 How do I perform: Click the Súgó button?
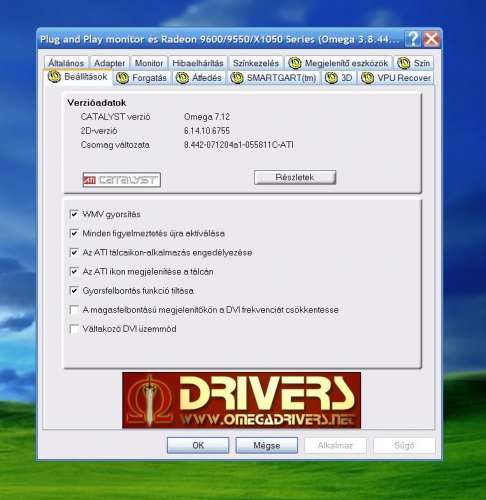404,445
